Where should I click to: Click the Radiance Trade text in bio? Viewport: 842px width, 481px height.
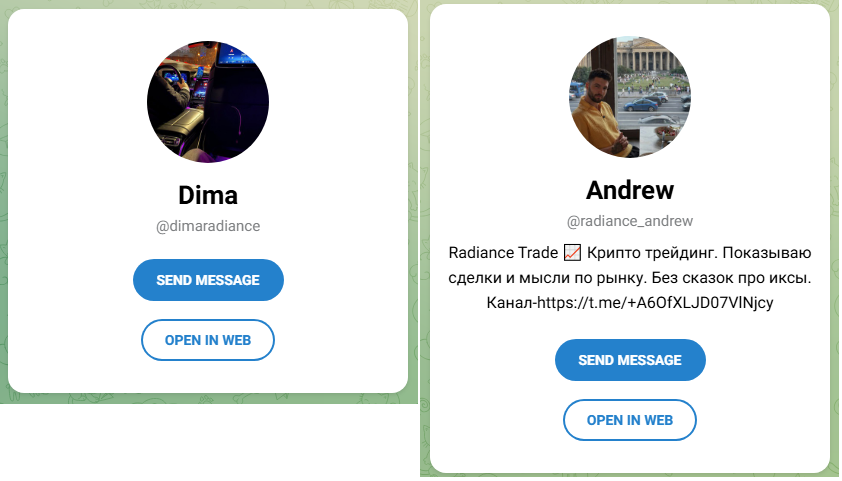(x=503, y=252)
